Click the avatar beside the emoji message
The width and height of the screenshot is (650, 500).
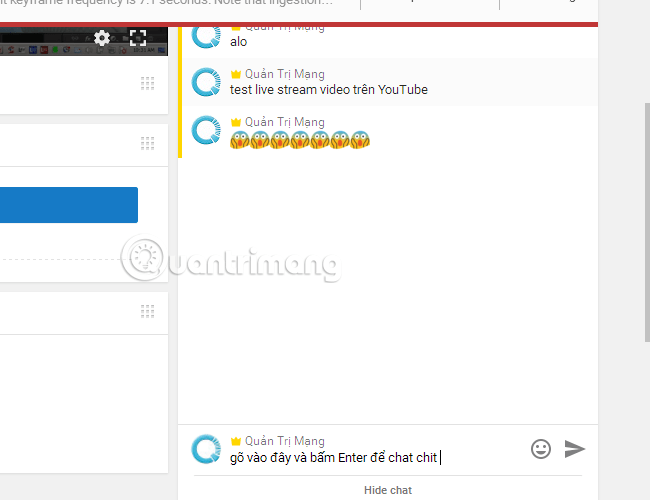point(206,130)
